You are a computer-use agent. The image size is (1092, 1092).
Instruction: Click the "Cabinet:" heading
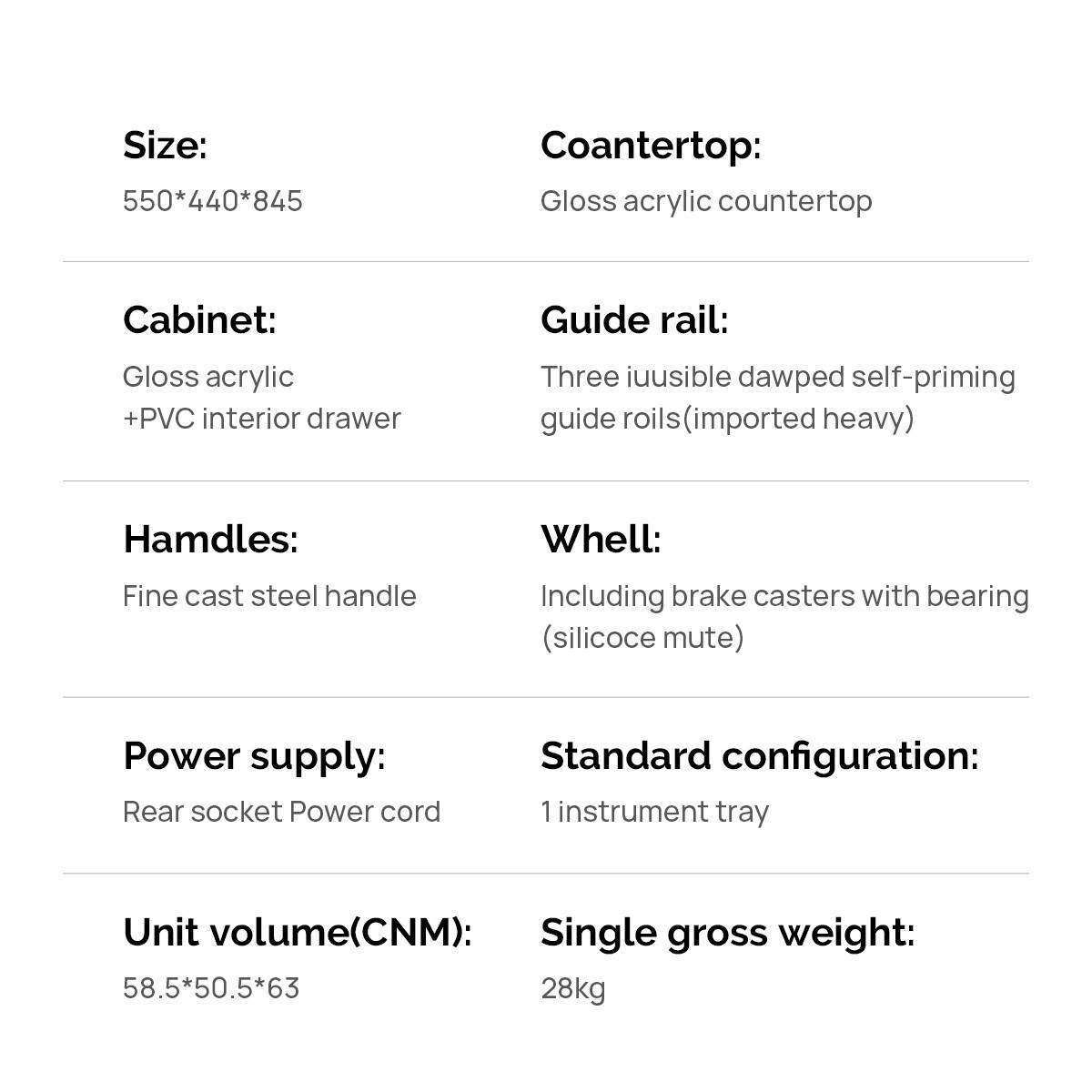coord(199,320)
